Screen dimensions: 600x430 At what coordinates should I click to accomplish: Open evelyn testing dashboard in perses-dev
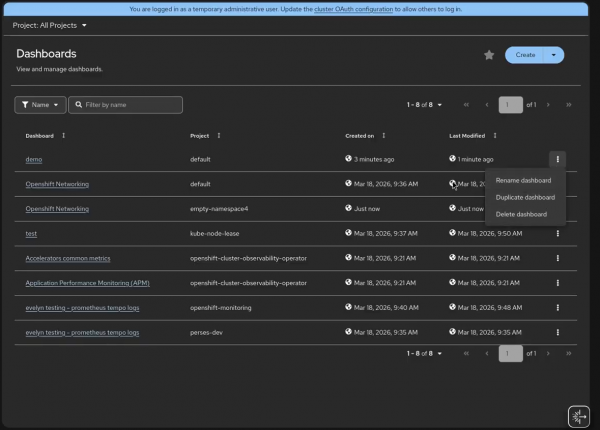tap(82, 332)
